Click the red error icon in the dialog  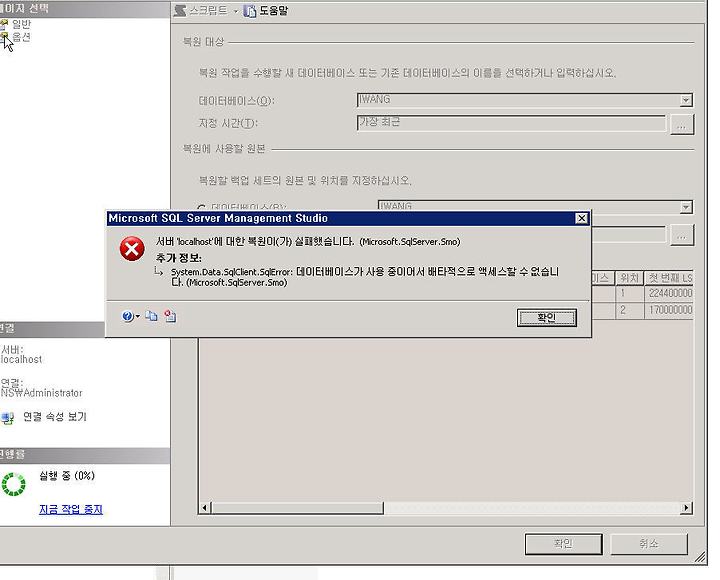click(132, 249)
